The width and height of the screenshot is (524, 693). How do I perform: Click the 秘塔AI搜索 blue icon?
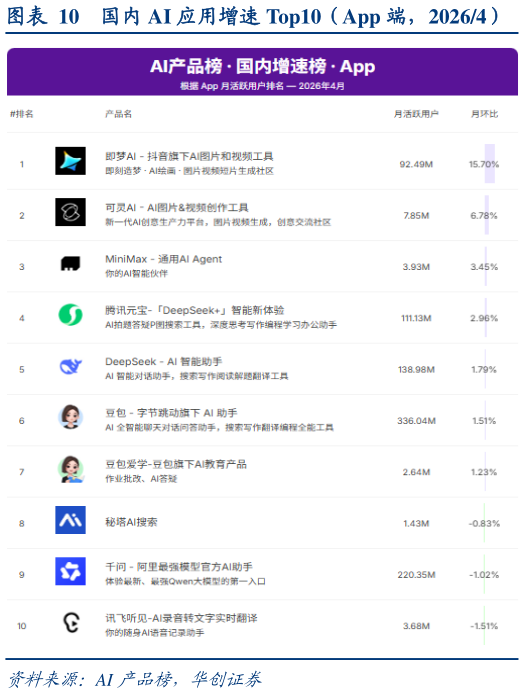(x=70, y=520)
